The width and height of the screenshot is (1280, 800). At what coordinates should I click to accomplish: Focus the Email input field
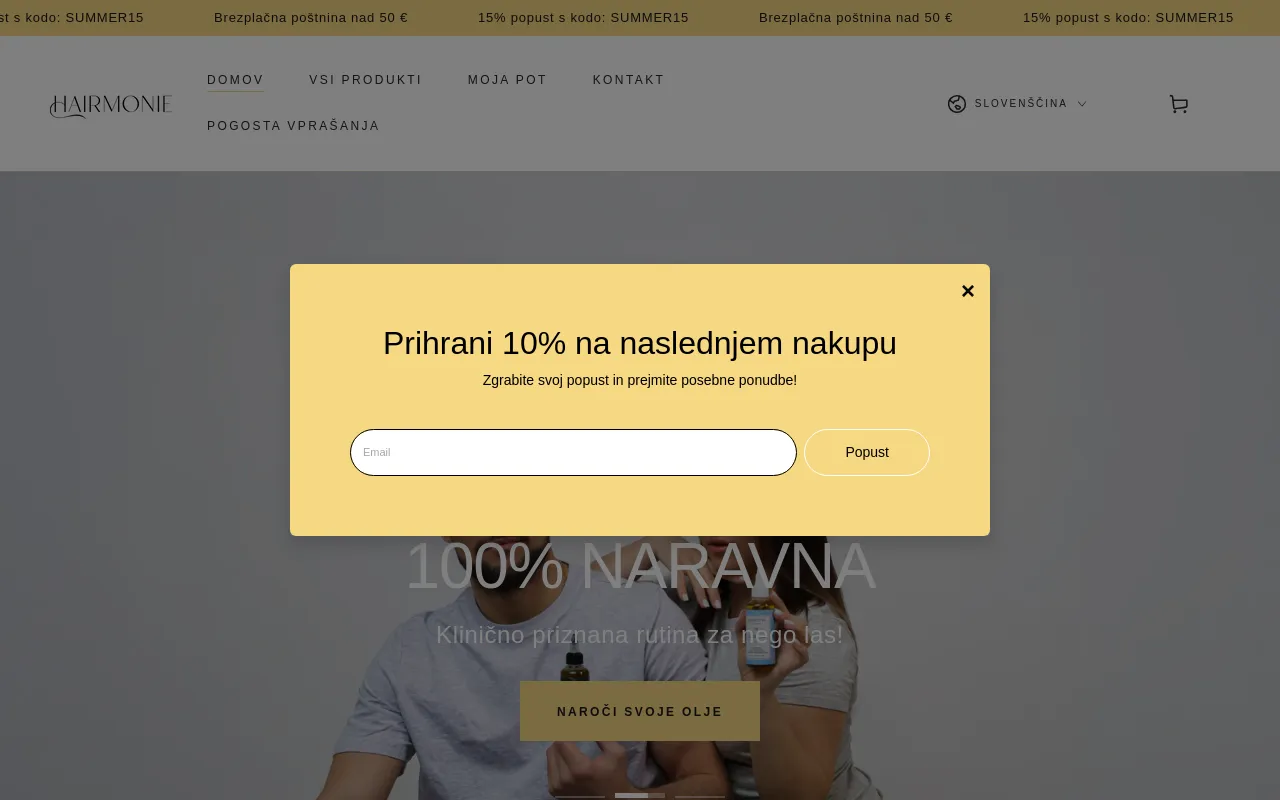click(573, 452)
